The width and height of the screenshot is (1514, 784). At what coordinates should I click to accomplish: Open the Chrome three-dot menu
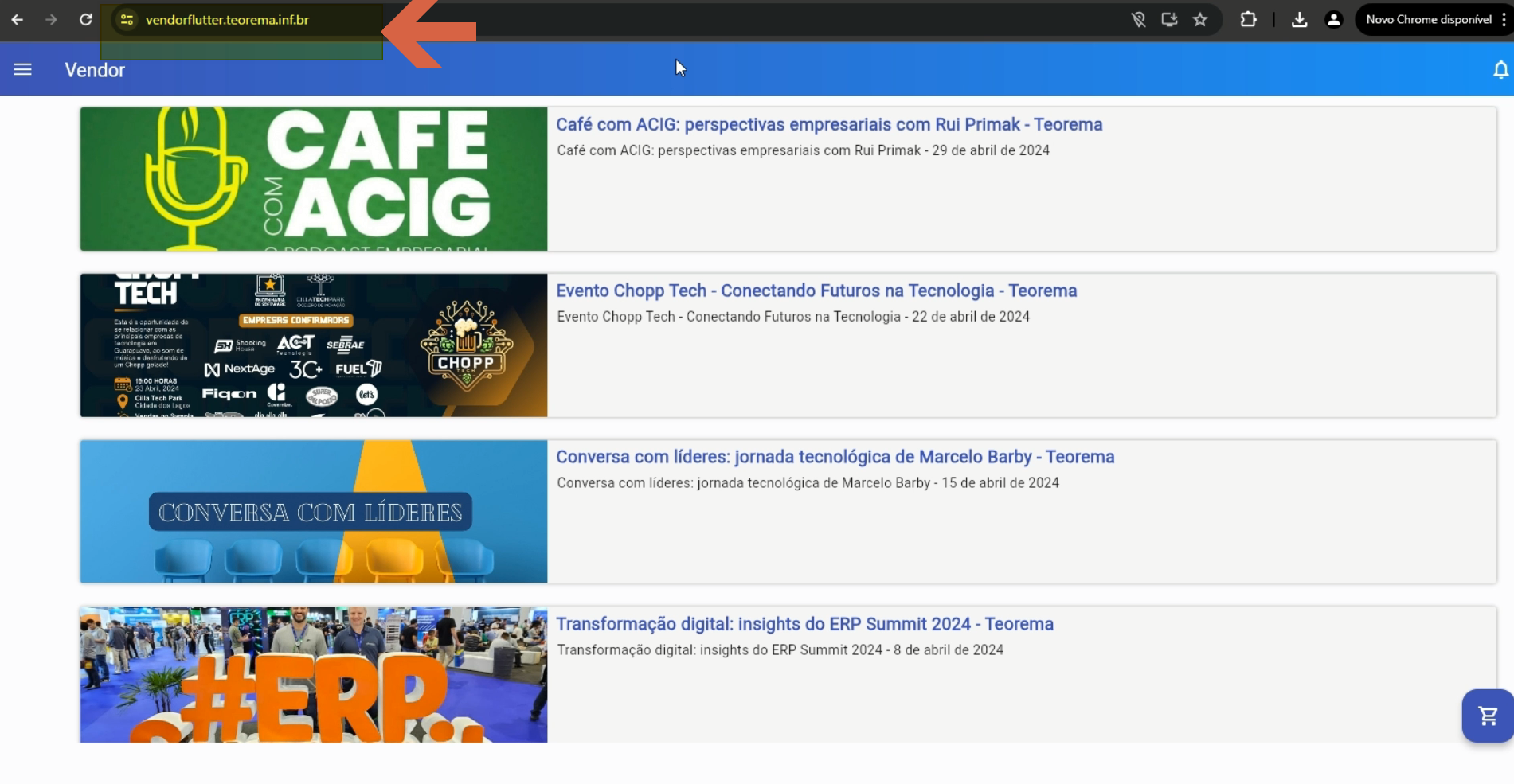click(1504, 19)
